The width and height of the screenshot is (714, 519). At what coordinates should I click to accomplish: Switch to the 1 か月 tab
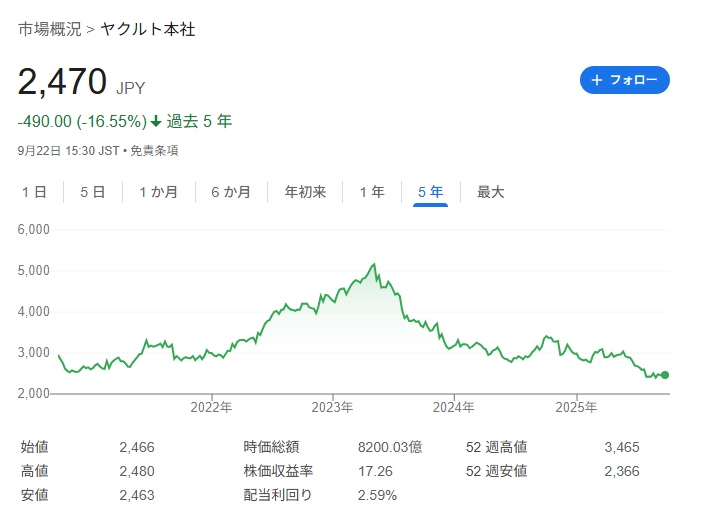click(x=158, y=192)
